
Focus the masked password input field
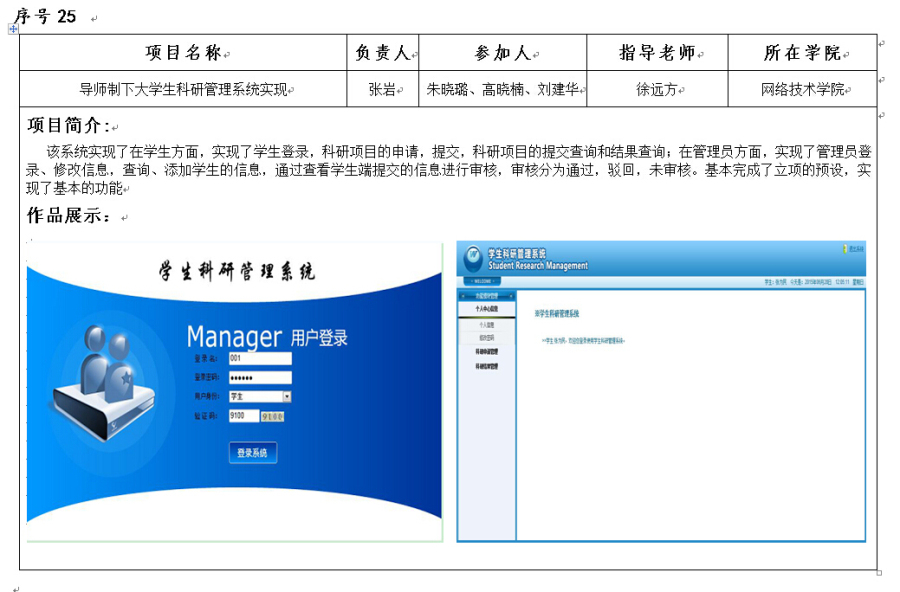(x=261, y=377)
